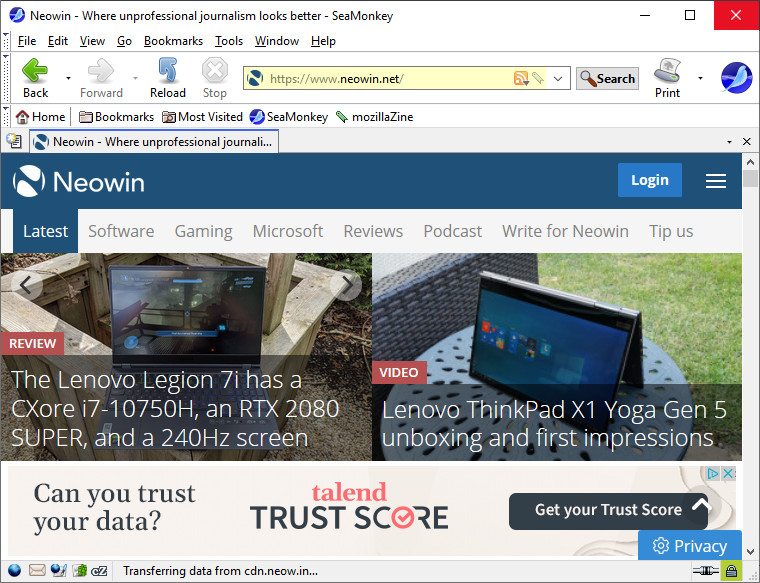Open the Bookmarks menu in menu bar
The height and width of the screenshot is (583, 760).
click(x=173, y=41)
